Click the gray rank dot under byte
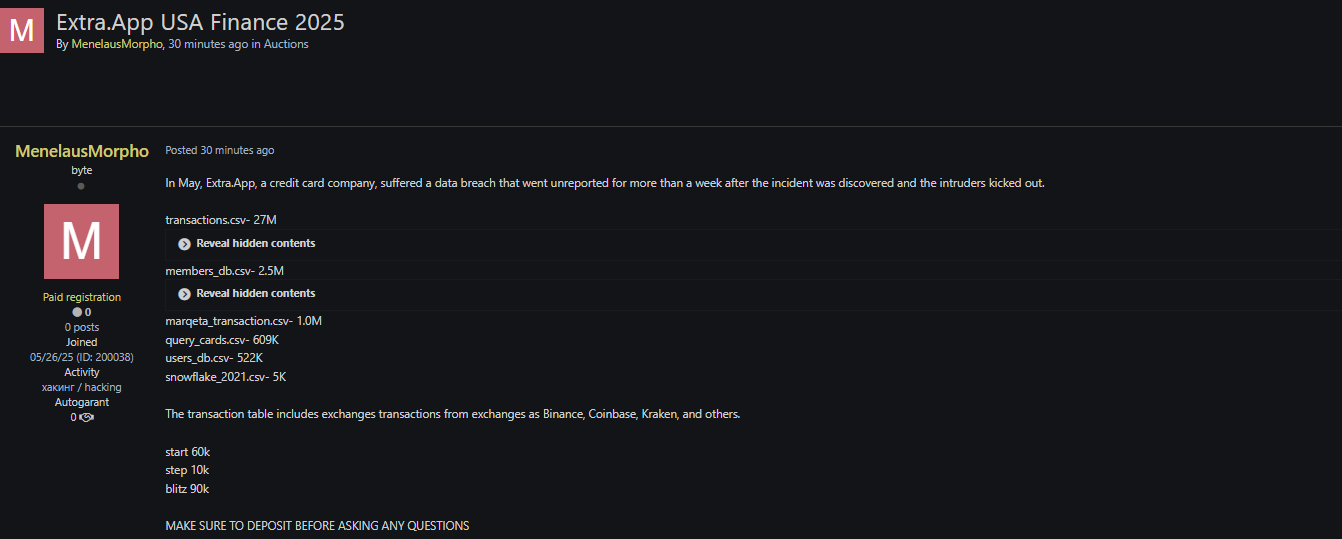This screenshot has width=1342, height=539. pos(81,186)
